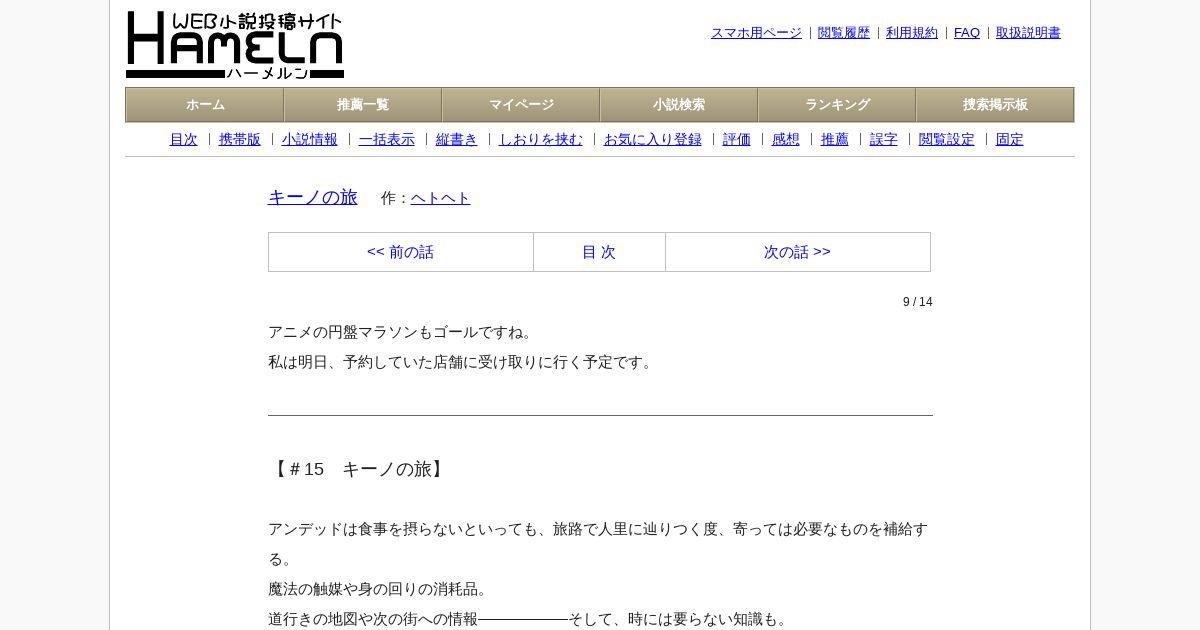
Task: Open the 推薦一覧 tab
Action: click(x=363, y=105)
